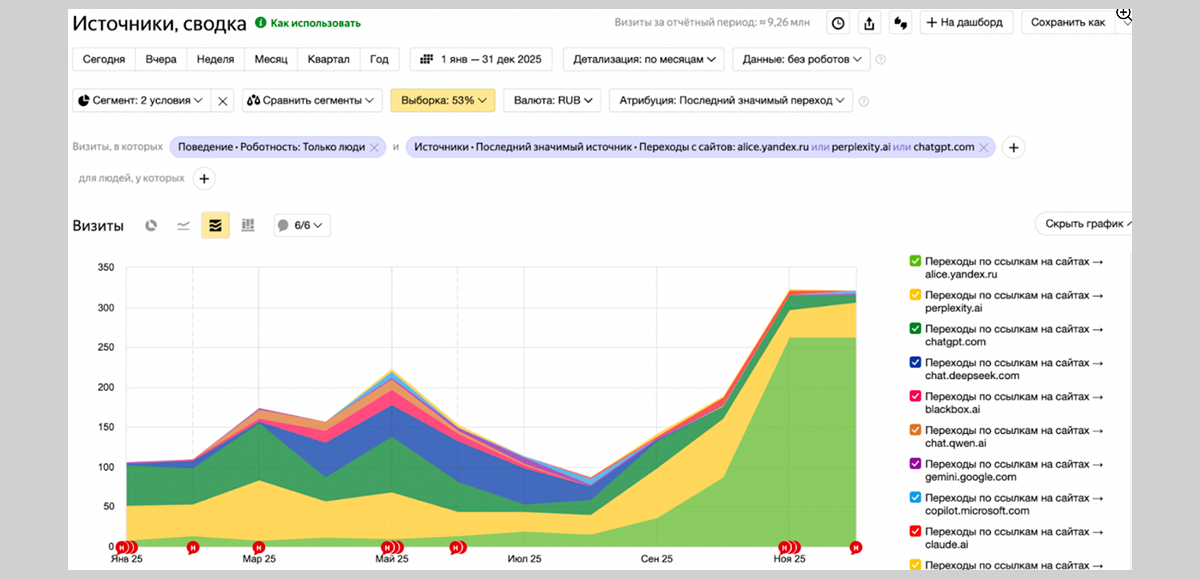Toggle perplexity.ai series checkbox
Screen dimensions: 1200x580
(915, 295)
